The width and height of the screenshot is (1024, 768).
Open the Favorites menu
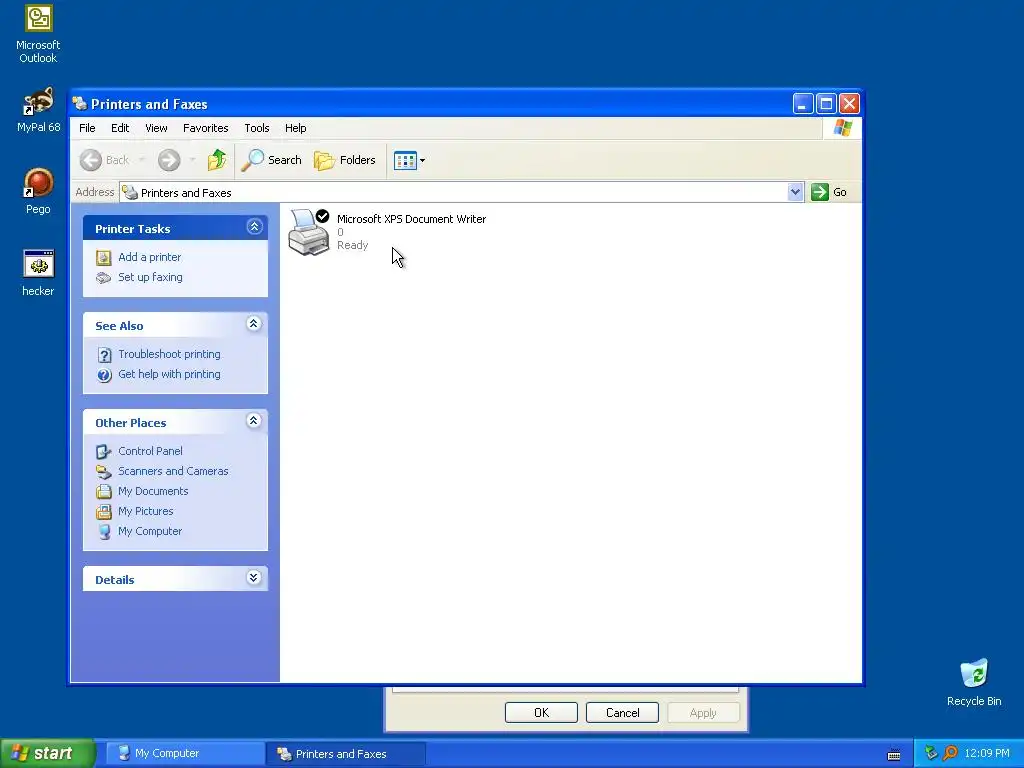point(206,128)
